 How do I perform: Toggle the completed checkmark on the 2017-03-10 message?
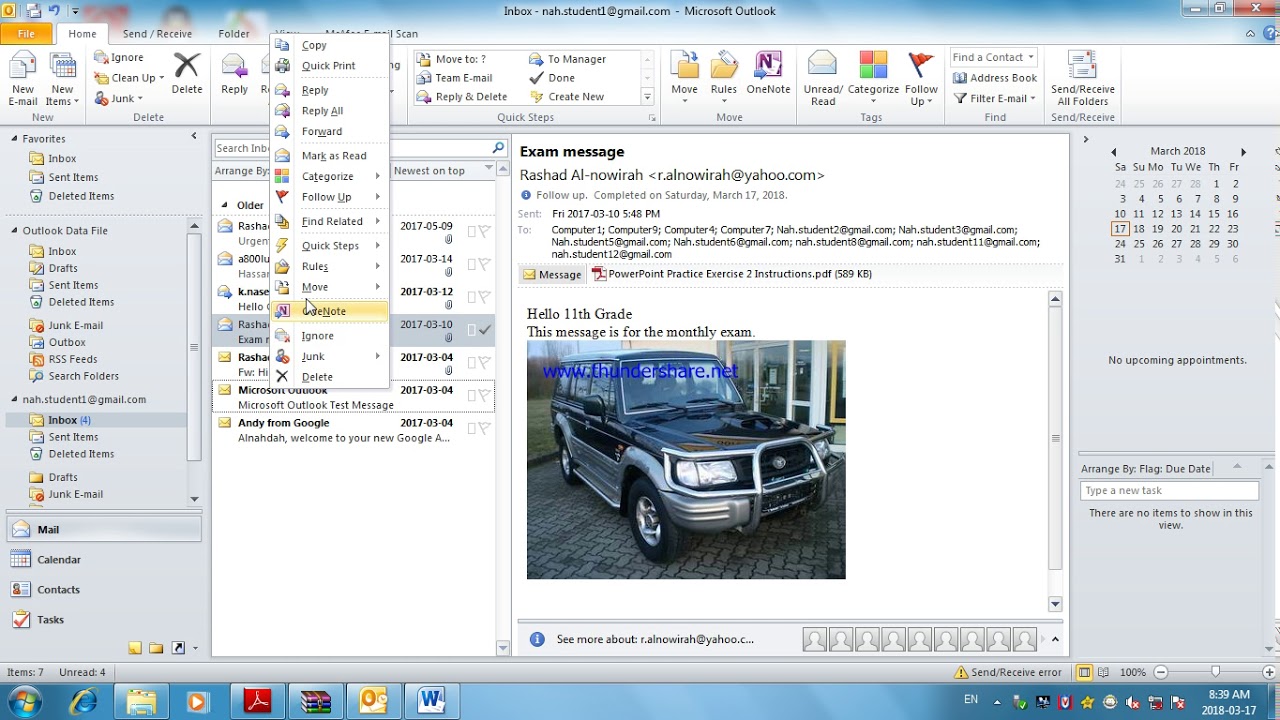[x=484, y=330]
